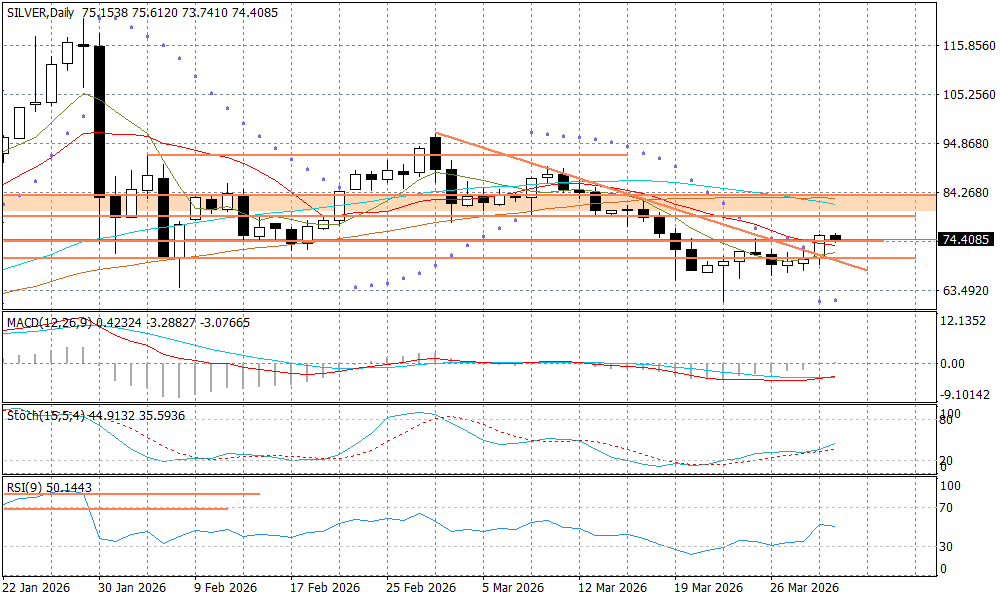The height and width of the screenshot is (600, 1000).
Task: Click the SILVER,Daily chart title label
Action: 41,13
